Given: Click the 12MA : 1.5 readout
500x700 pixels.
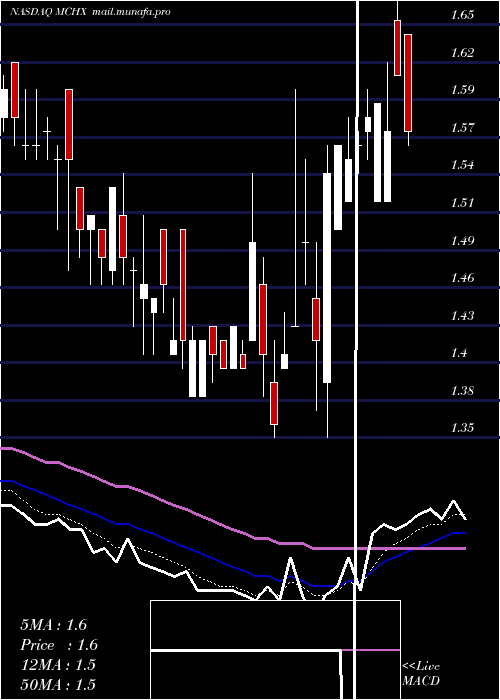Looking at the screenshot, I should pos(58,665).
